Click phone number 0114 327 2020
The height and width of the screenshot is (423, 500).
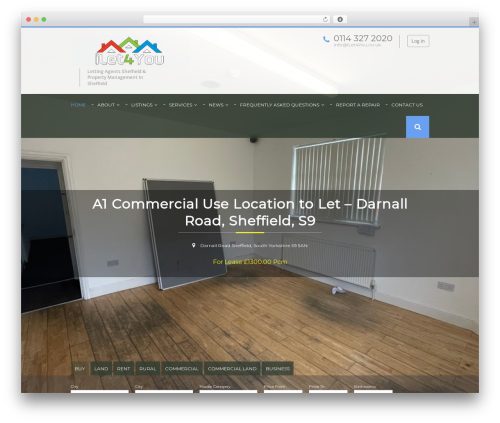(x=363, y=38)
